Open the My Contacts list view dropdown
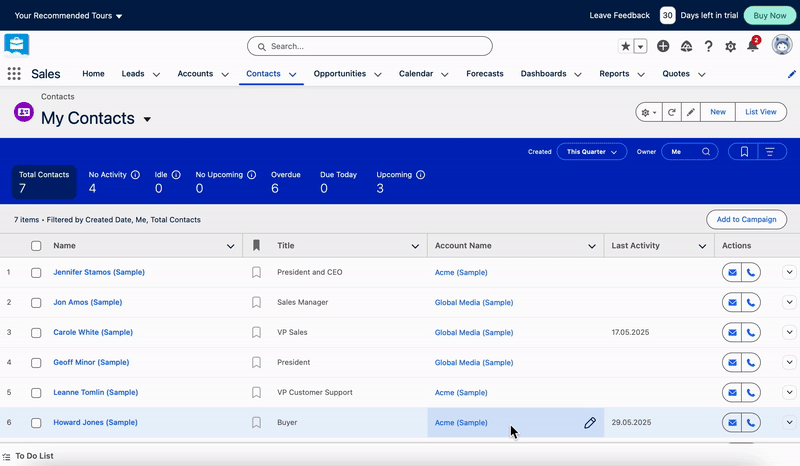This screenshot has width=800, height=466. pyautogui.click(x=147, y=119)
